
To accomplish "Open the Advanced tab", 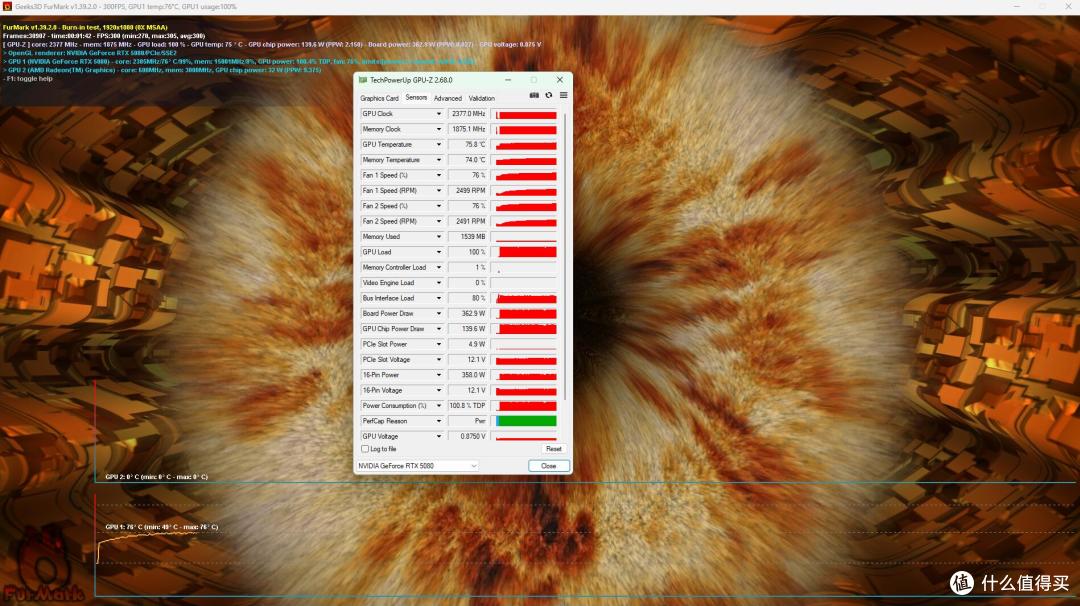I will click(x=448, y=98).
